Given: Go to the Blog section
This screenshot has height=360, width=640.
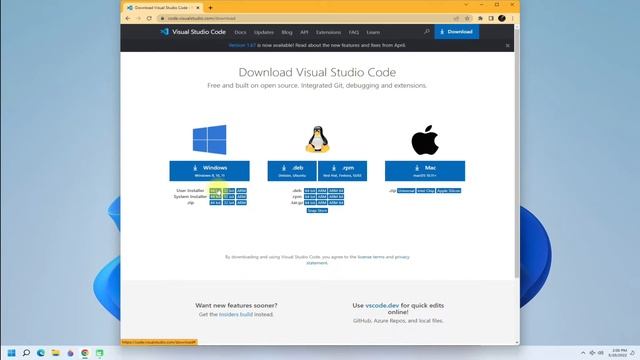Looking at the screenshot, I should click(x=287, y=32).
